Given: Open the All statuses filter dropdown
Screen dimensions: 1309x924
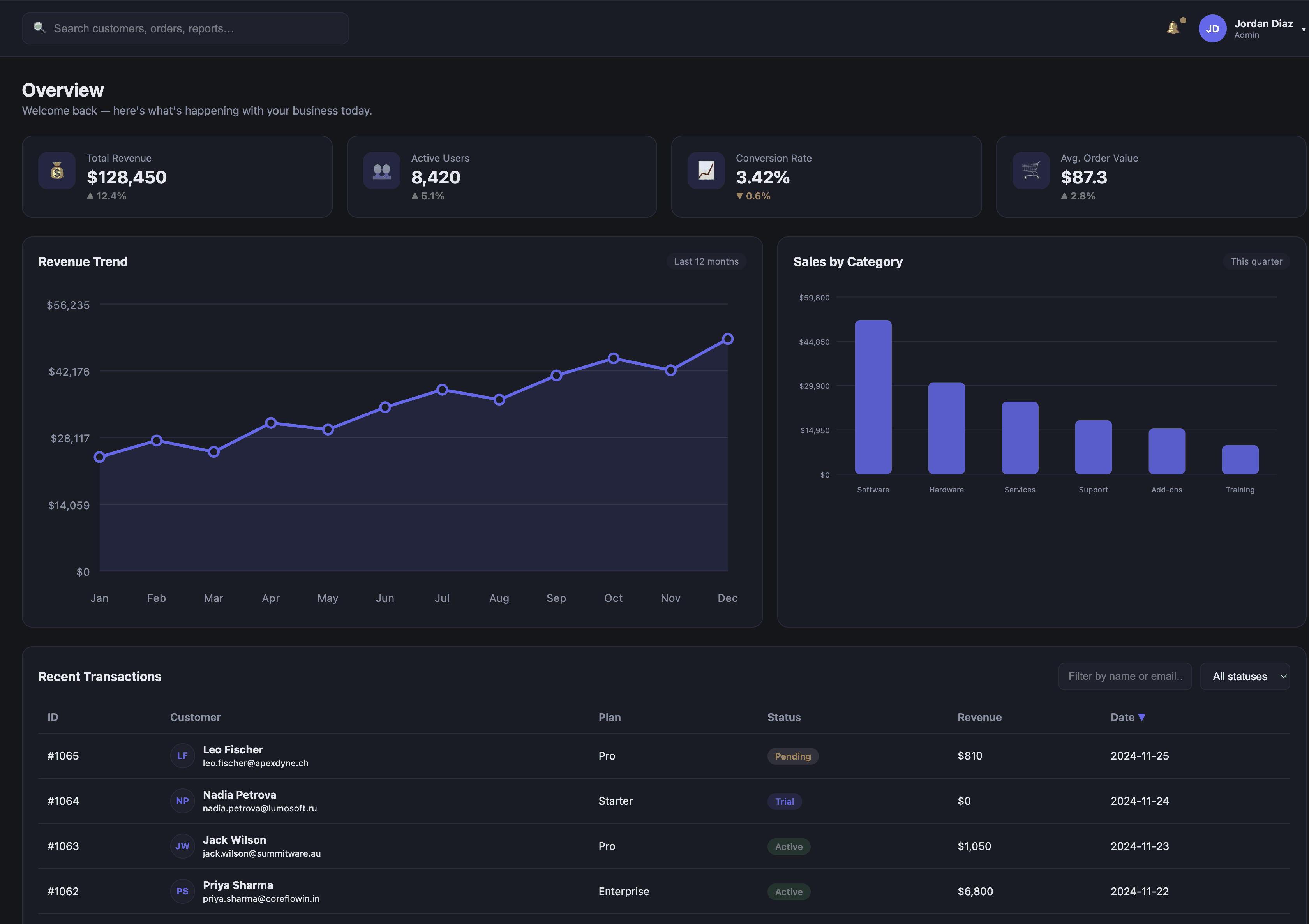Looking at the screenshot, I should pyautogui.click(x=1245, y=676).
